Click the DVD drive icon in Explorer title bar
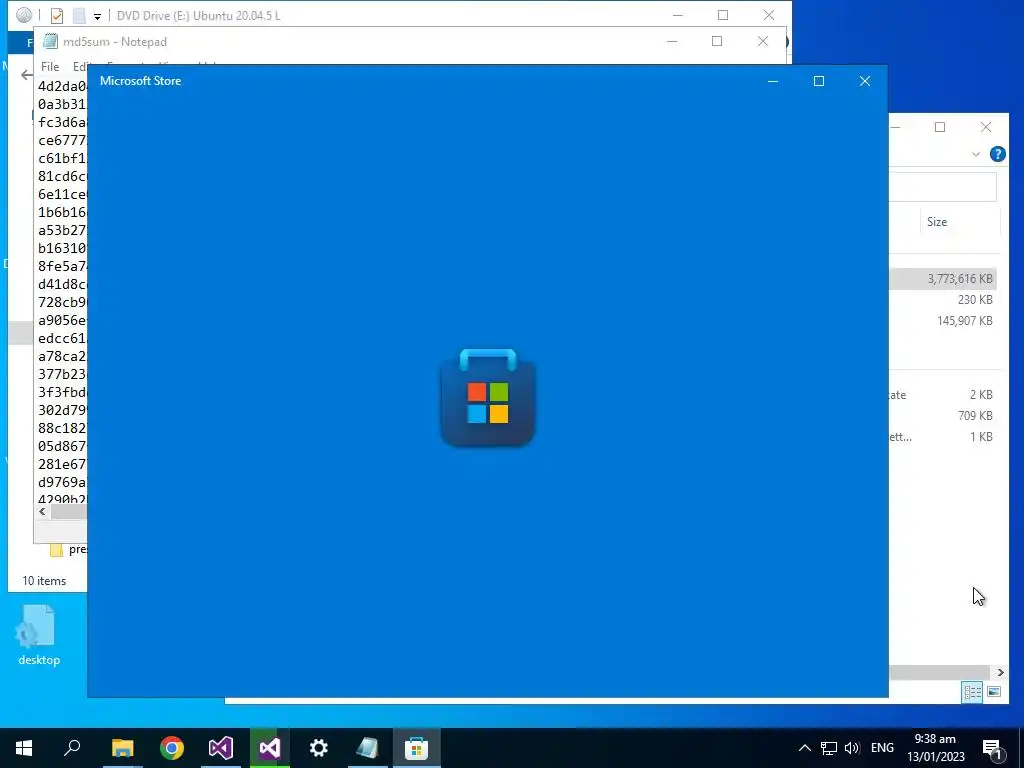 click(x=24, y=15)
